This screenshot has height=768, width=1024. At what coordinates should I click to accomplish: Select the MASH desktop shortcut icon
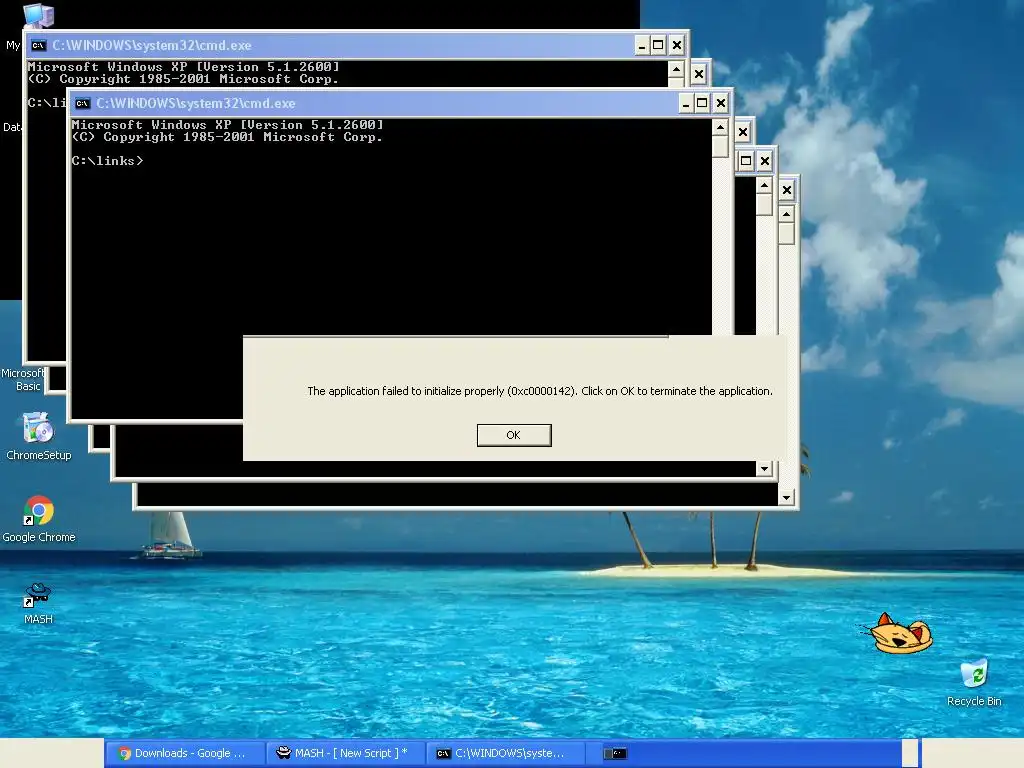[x=38, y=602]
